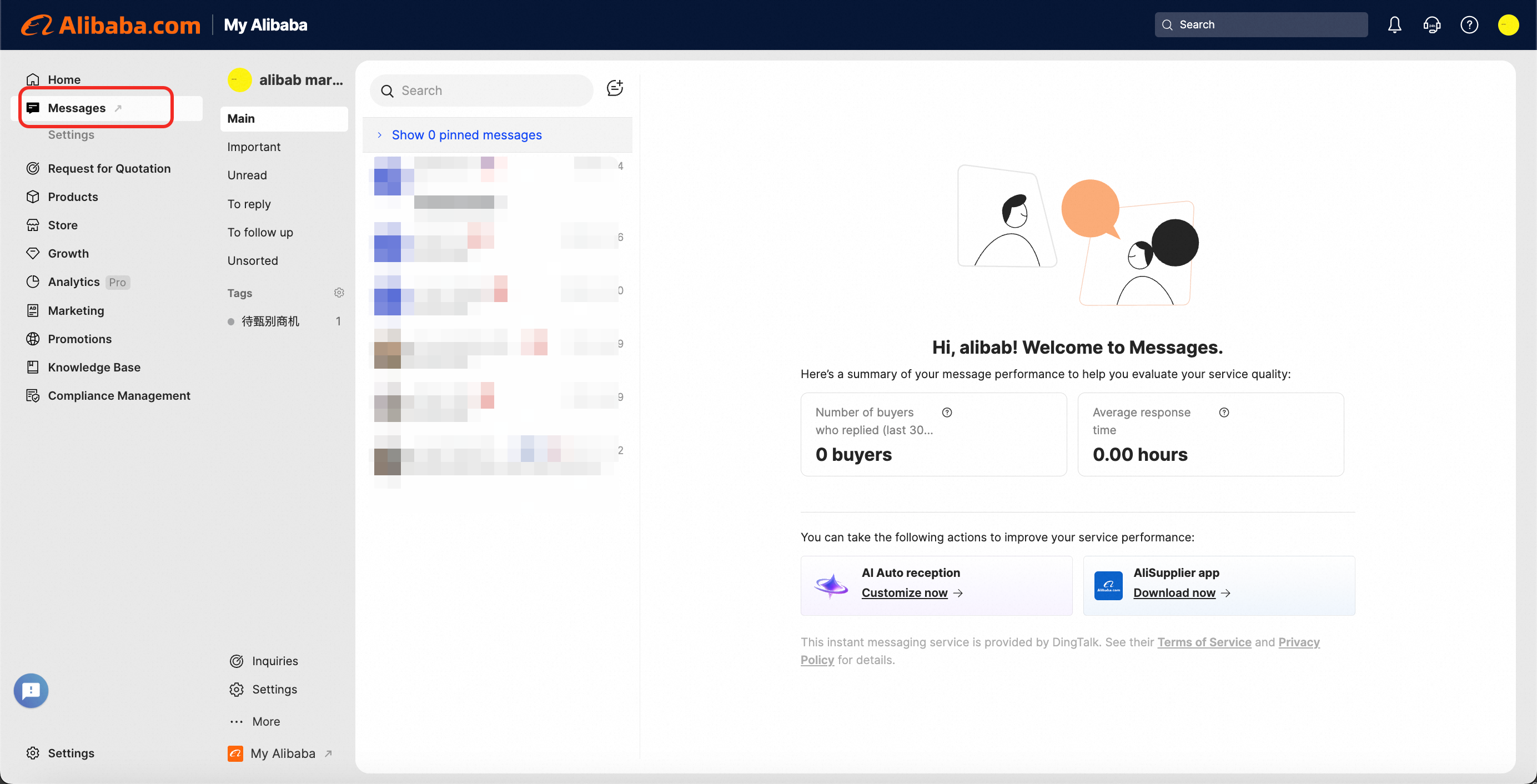This screenshot has height=784, width=1537.
Task: Select the Main message folder
Action: click(x=284, y=119)
